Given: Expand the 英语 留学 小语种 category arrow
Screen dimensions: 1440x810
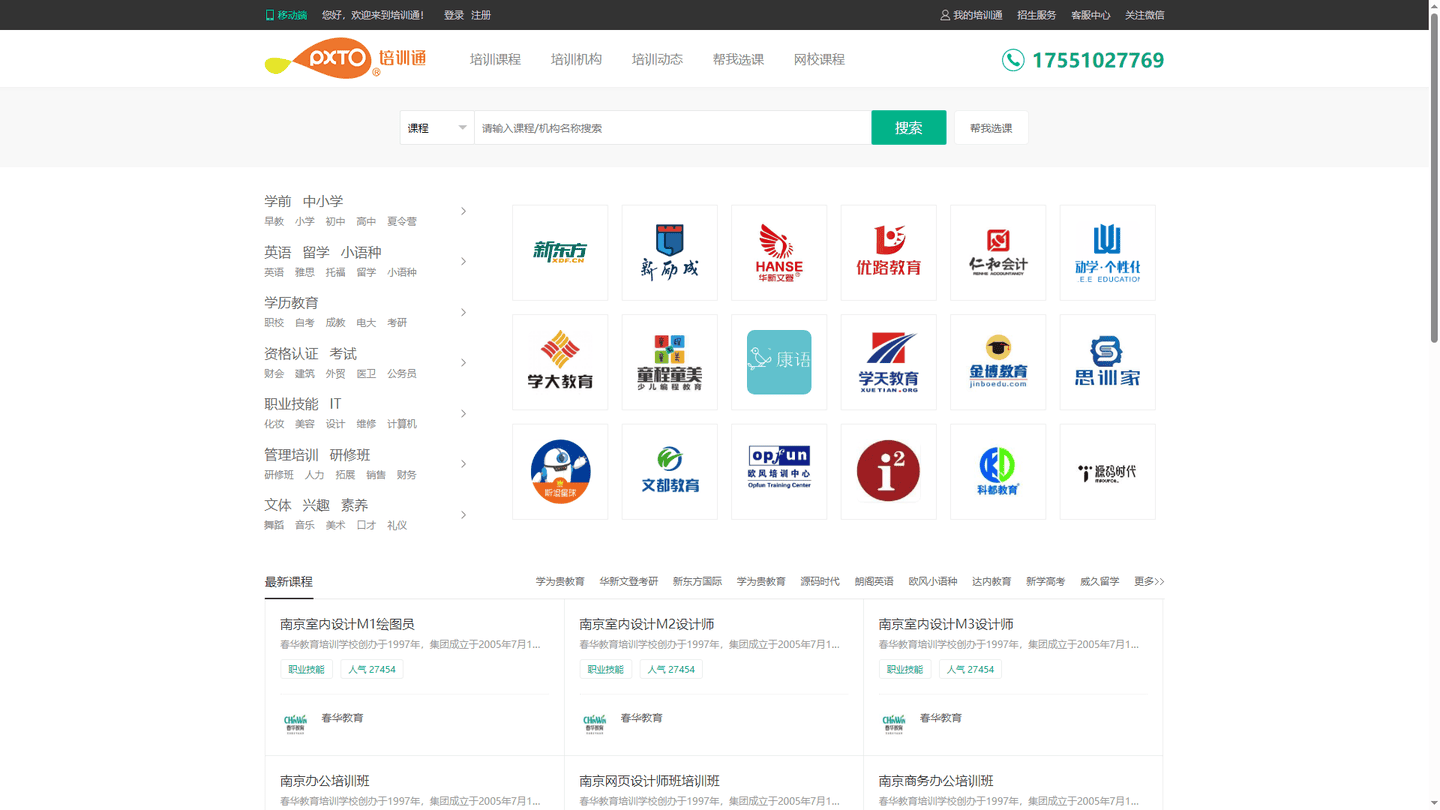Looking at the screenshot, I should [x=463, y=261].
